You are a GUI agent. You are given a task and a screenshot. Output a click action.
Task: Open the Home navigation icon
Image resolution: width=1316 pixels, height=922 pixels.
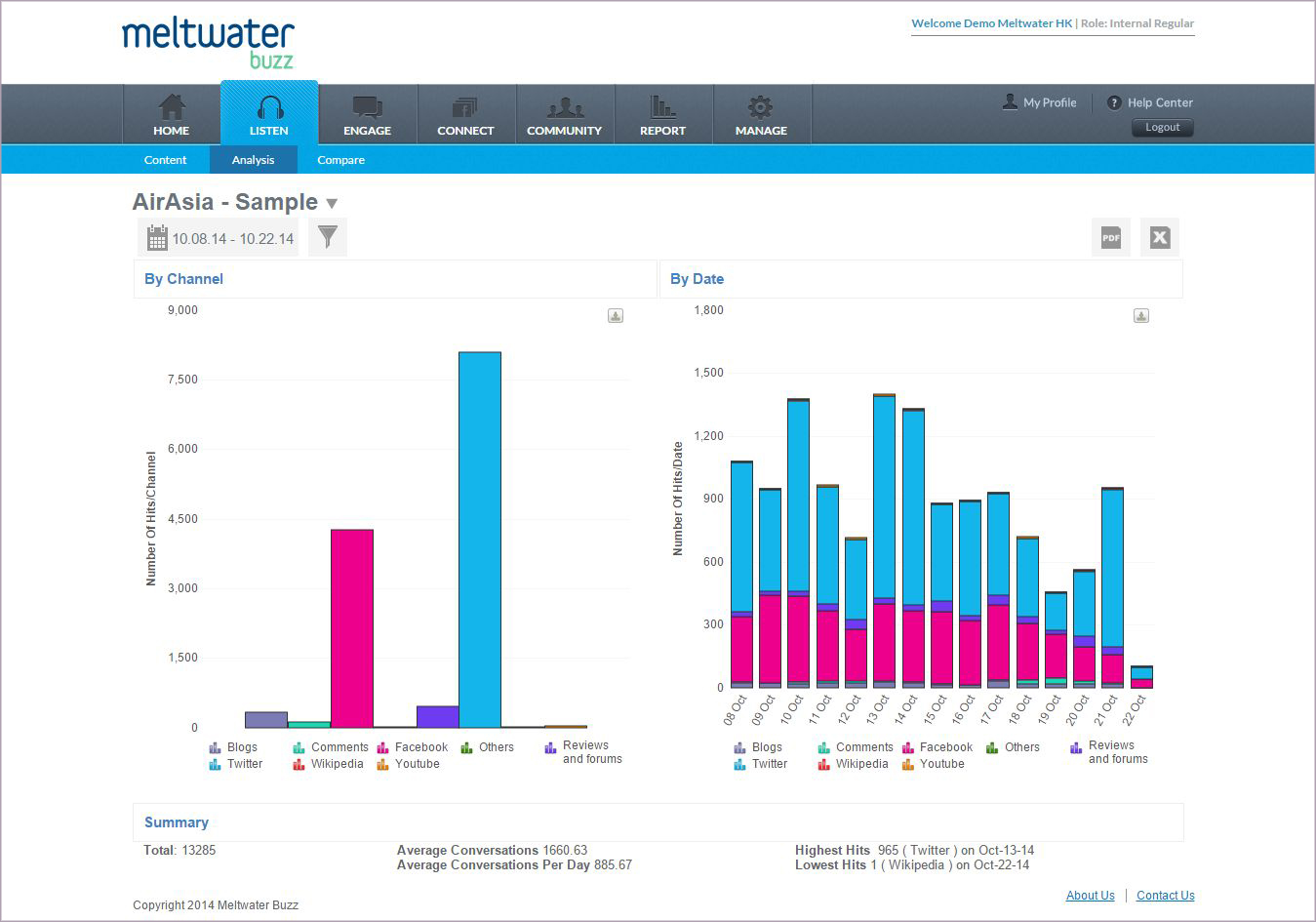[x=172, y=107]
